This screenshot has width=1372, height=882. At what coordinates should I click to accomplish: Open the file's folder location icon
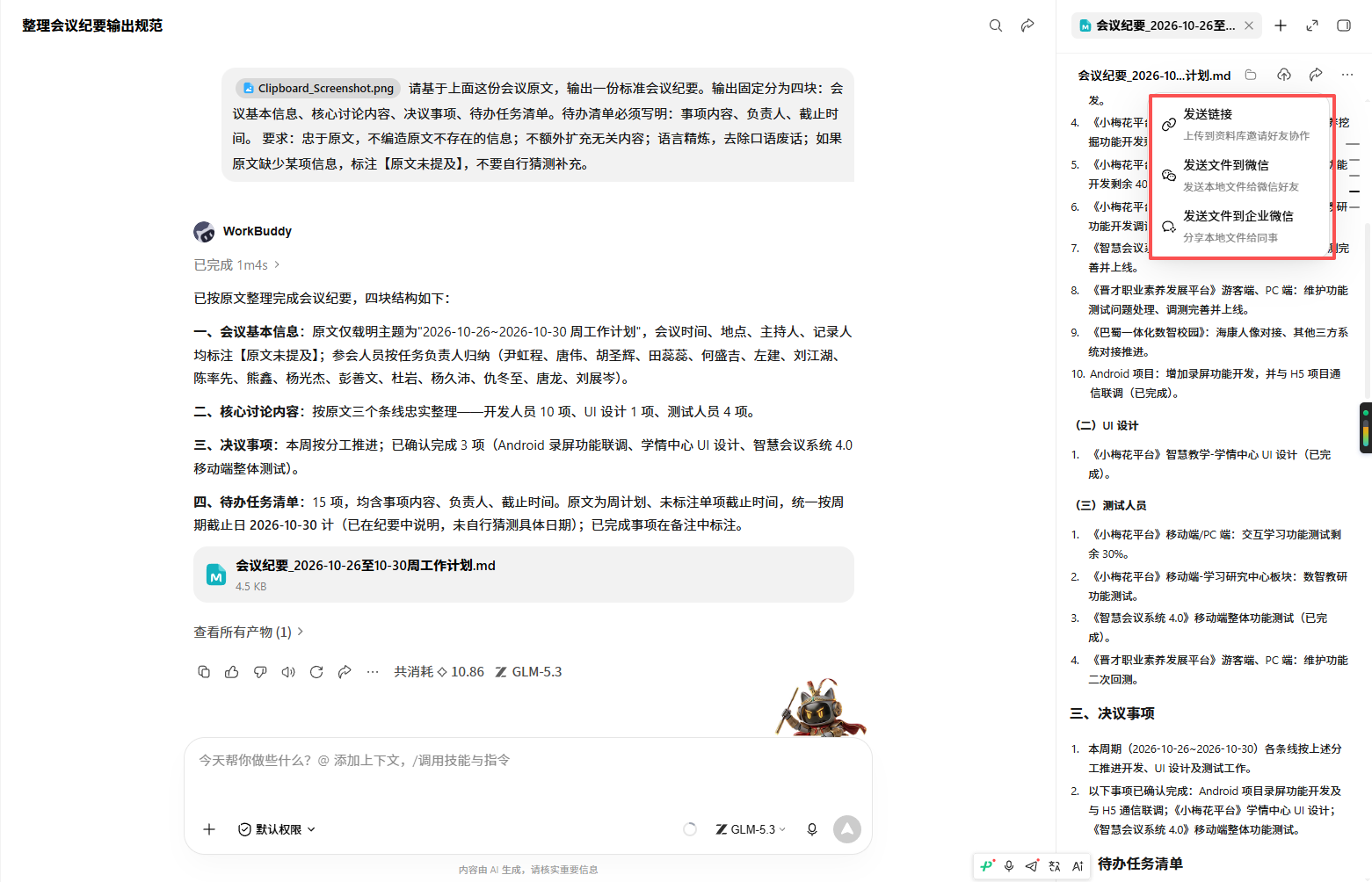[1251, 75]
